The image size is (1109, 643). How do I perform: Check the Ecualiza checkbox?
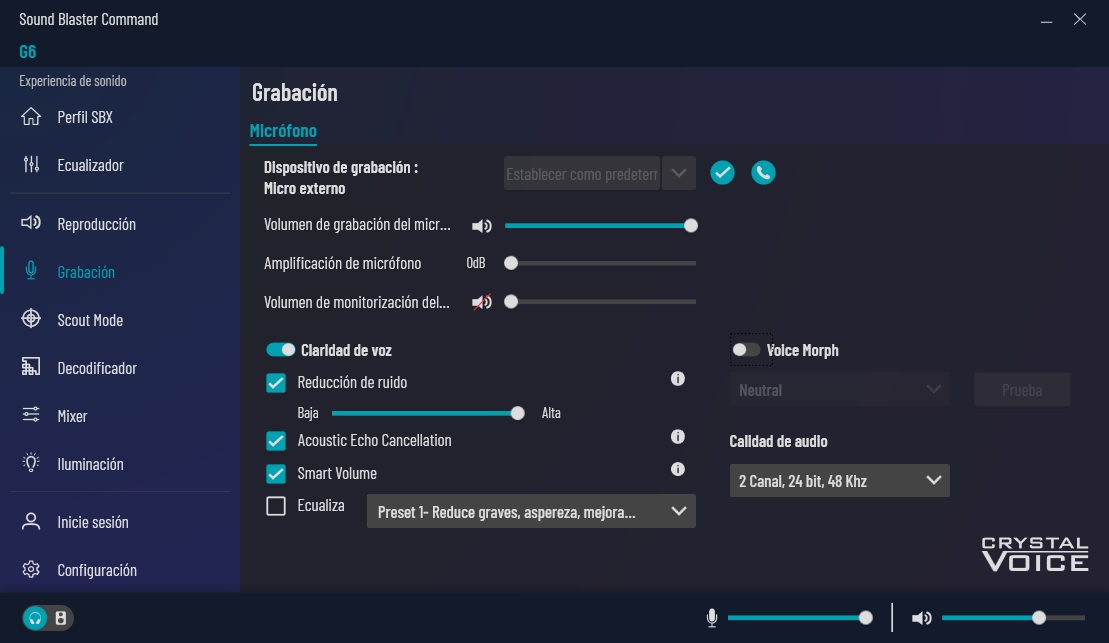point(276,506)
